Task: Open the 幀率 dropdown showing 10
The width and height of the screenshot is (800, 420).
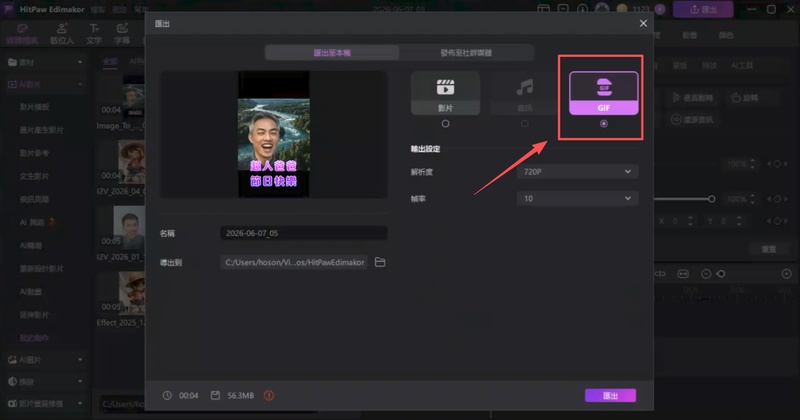Action: click(x=578, y=199)
